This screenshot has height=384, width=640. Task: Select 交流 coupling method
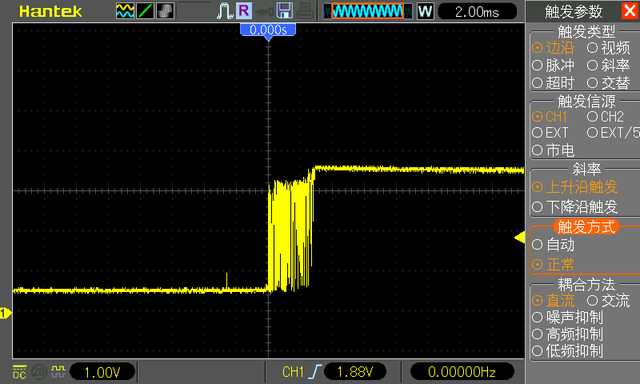(x=609, y=301)
